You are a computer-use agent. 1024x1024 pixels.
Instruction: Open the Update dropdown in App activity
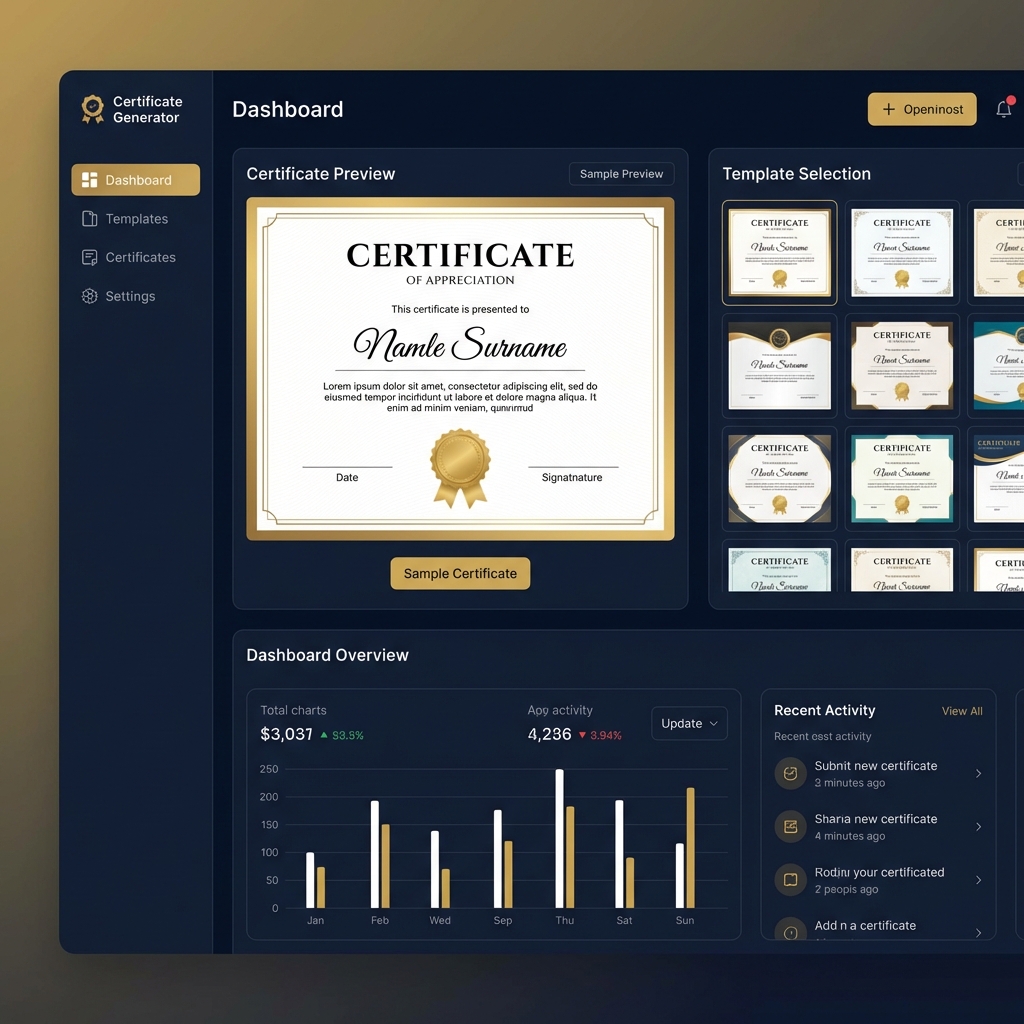coord(689,723)
